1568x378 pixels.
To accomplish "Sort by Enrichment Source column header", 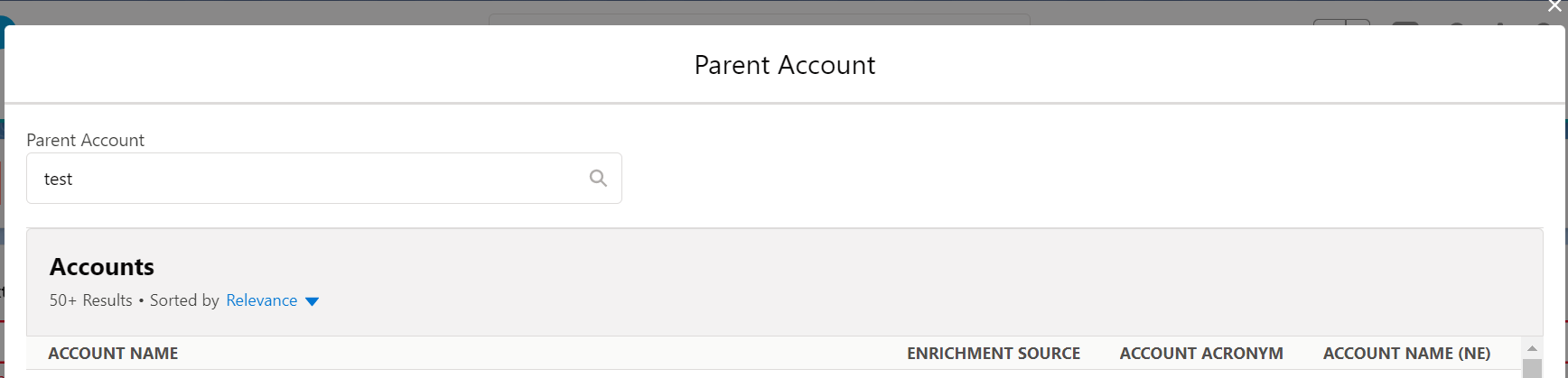I will click(x=993, y=354).
